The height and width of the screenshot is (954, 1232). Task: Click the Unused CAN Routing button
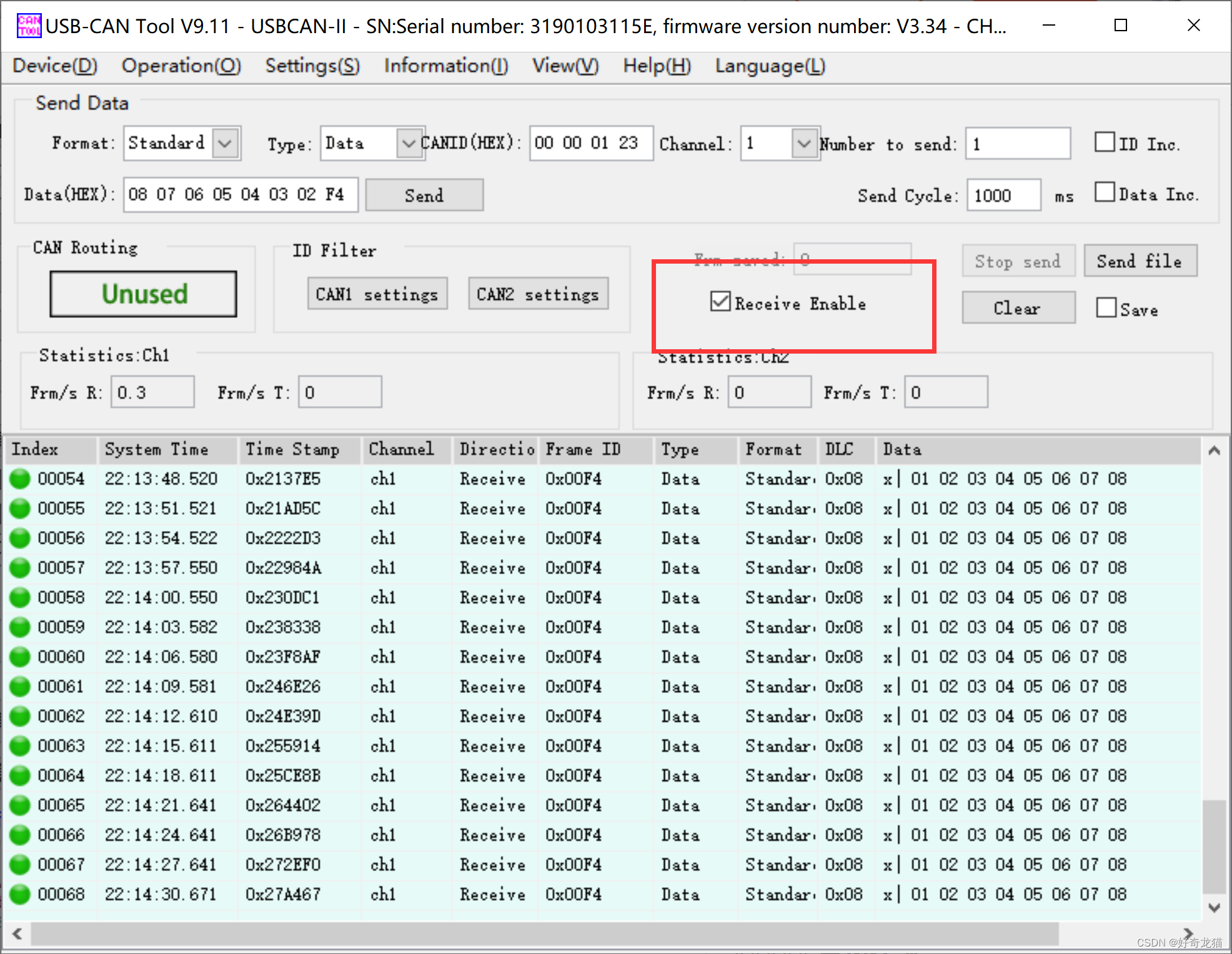pyautogui.click(x=144, y=294)
